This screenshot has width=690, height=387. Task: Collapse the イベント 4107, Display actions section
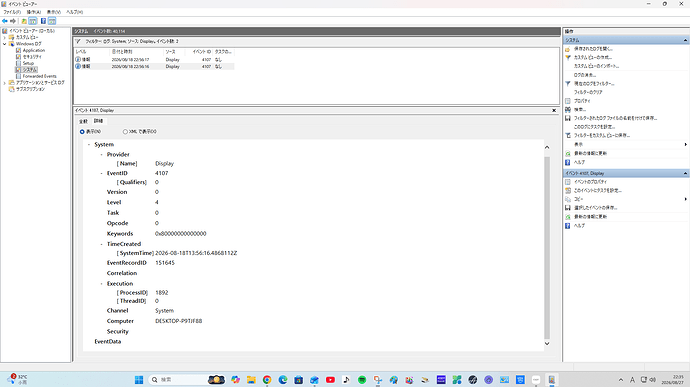click(685, 173)
